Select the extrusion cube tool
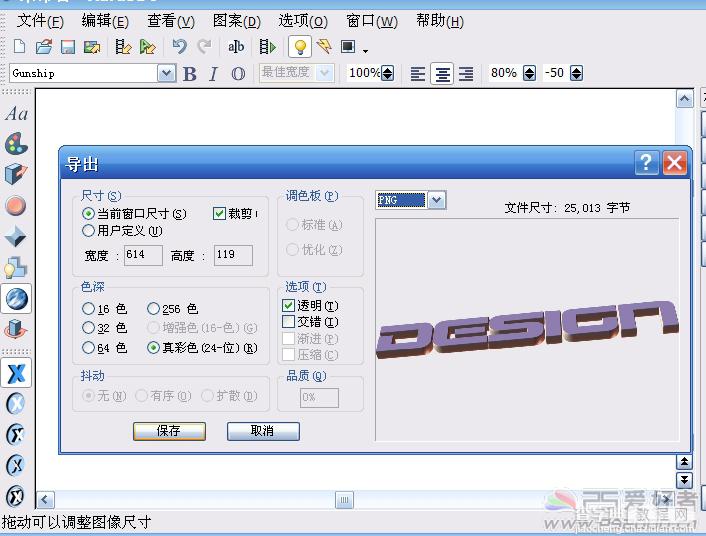706x536 pixels. (x=16, y=174)
